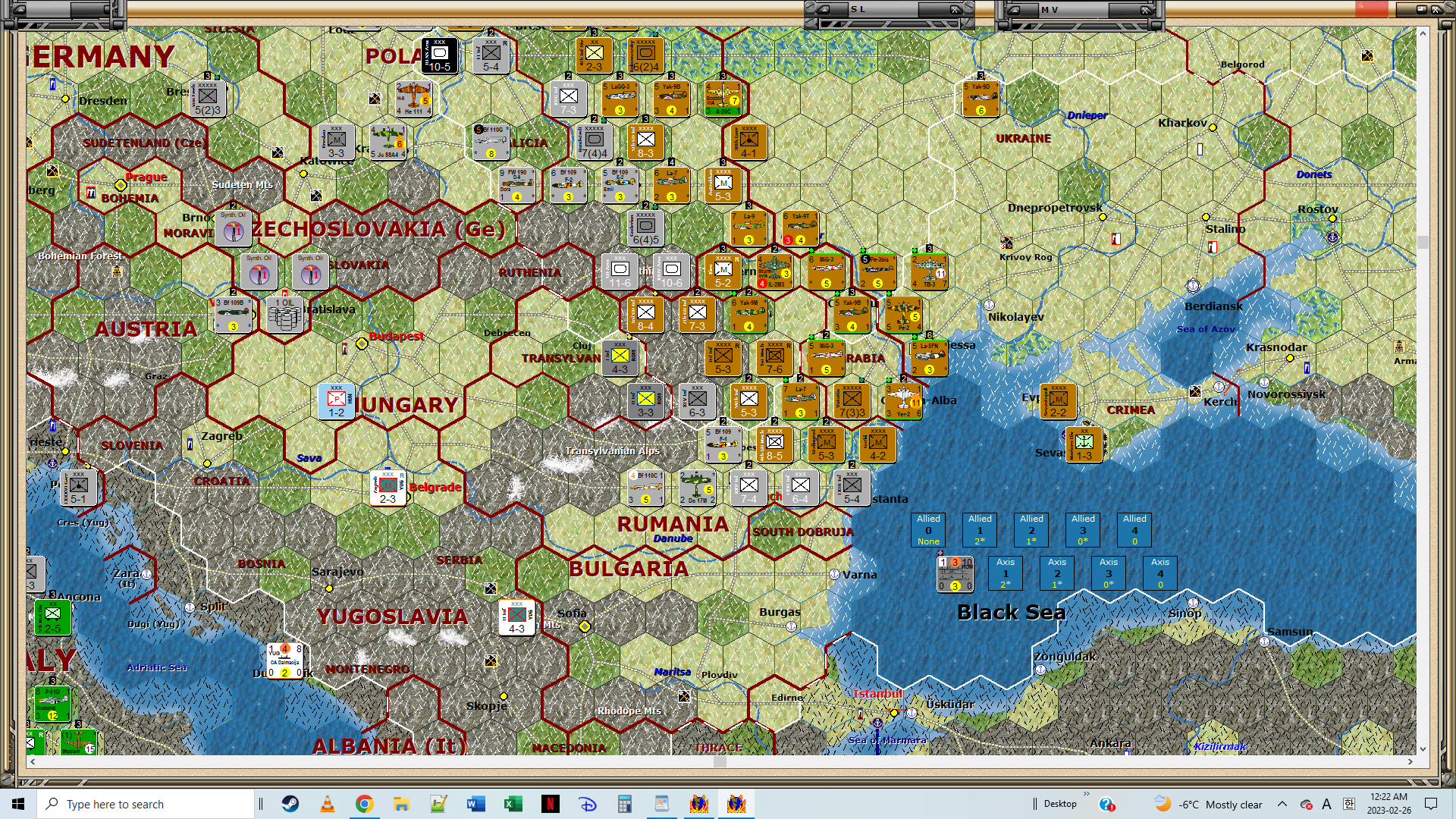Select the Do 17M bomber counter
Viewport: 1456px width, 819px height.
[697, 488]
